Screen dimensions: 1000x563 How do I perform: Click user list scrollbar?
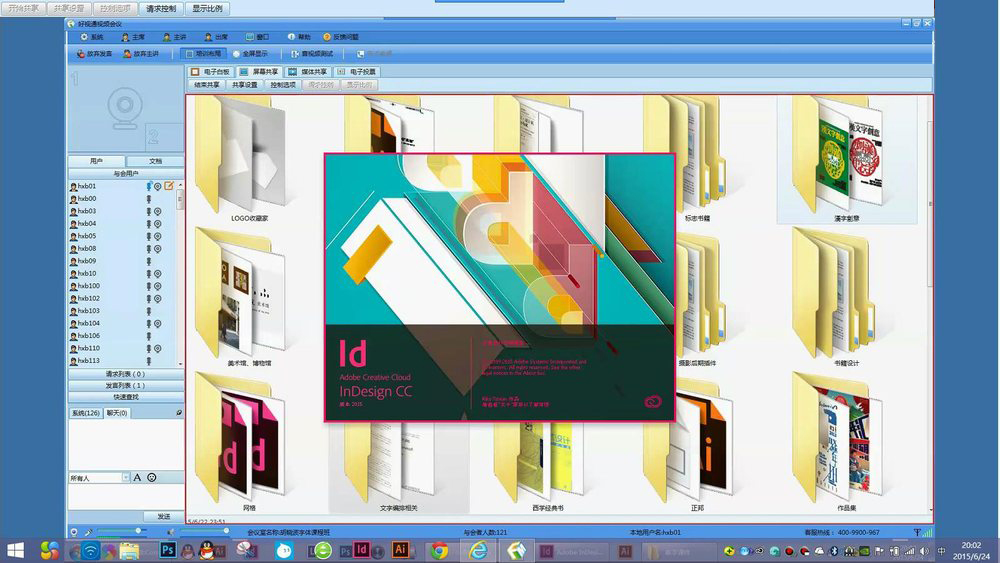click(x=180, y=199)
